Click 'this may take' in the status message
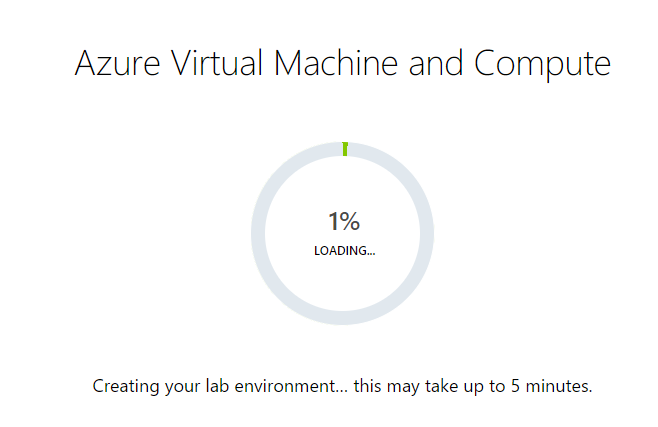The height and width of the screenshot is (427, 658). point(398,386)
